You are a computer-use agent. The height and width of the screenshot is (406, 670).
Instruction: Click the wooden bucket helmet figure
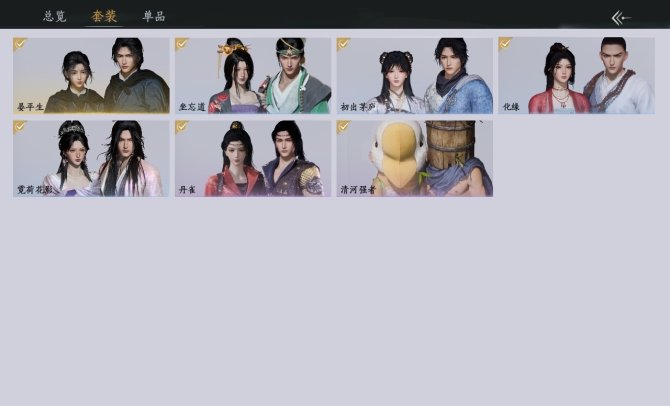coord(457,158)
